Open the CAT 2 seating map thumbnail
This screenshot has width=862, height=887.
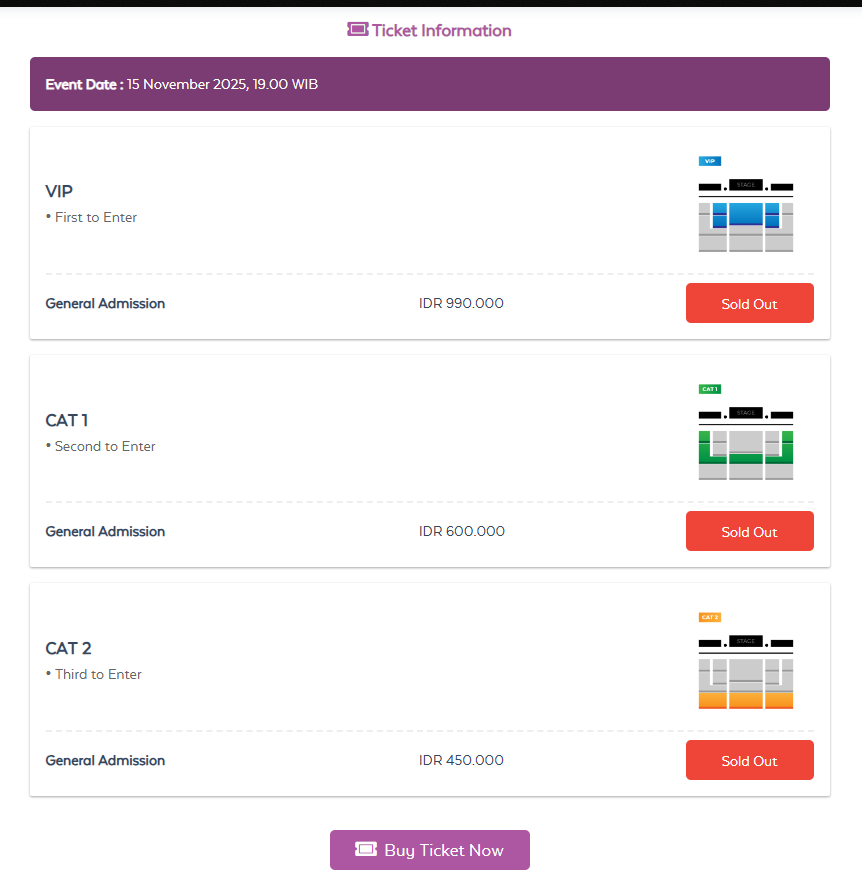click(745, 672)
